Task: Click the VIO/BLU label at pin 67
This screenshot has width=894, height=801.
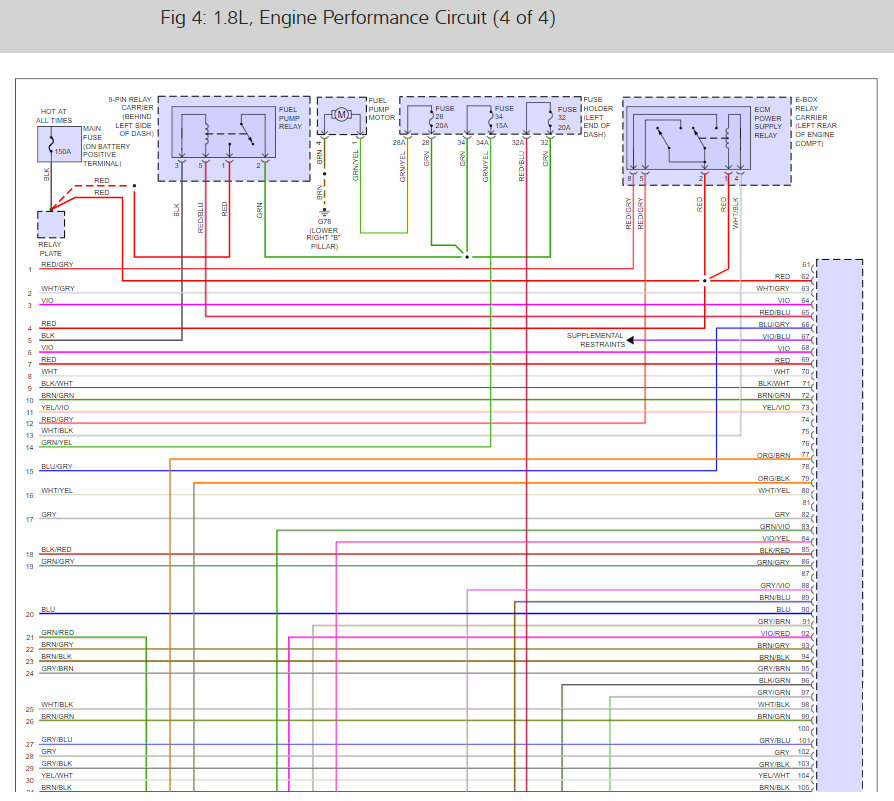Action: pos(776,336)
